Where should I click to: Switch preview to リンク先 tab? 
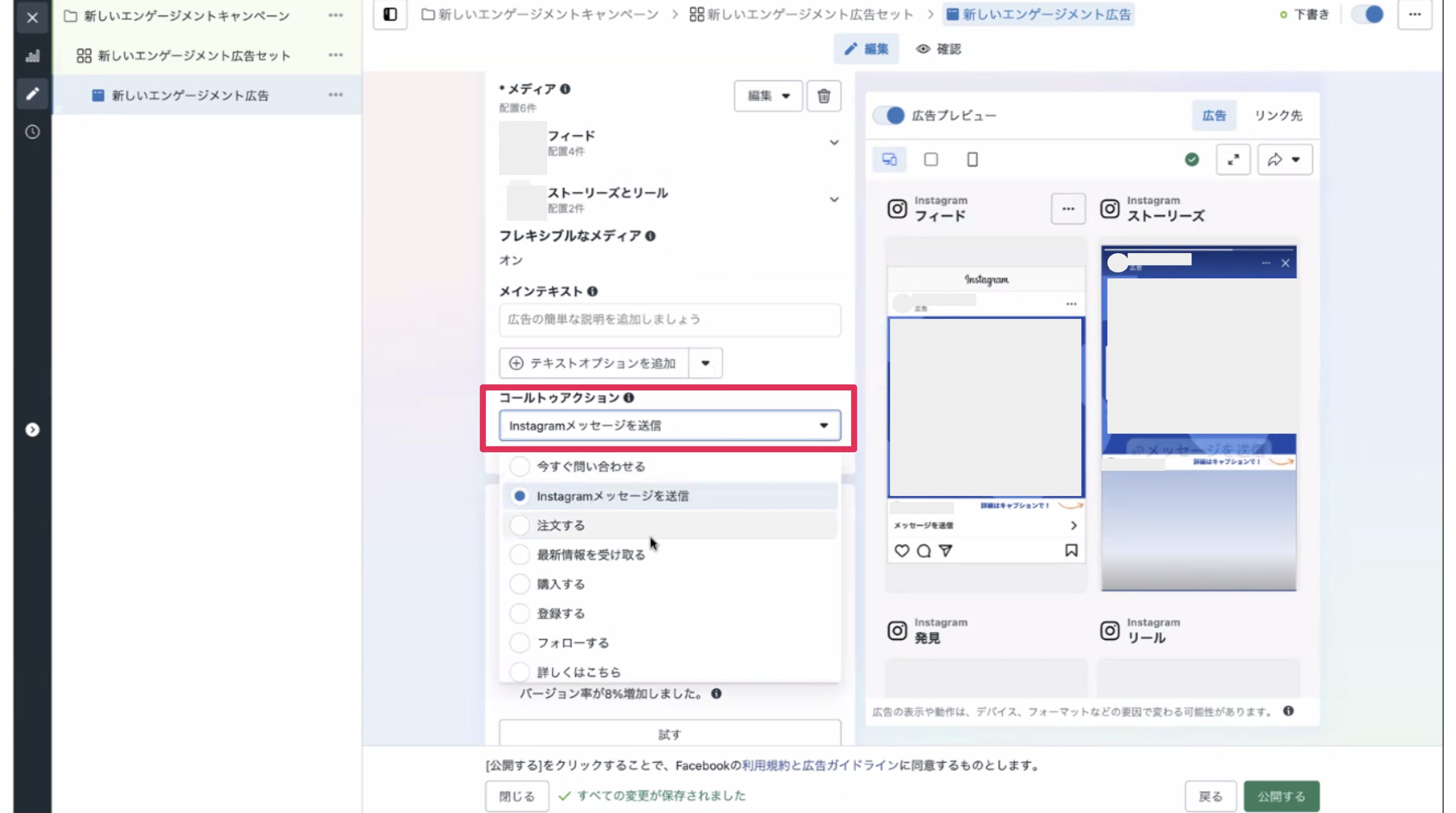coord(1278,115)
